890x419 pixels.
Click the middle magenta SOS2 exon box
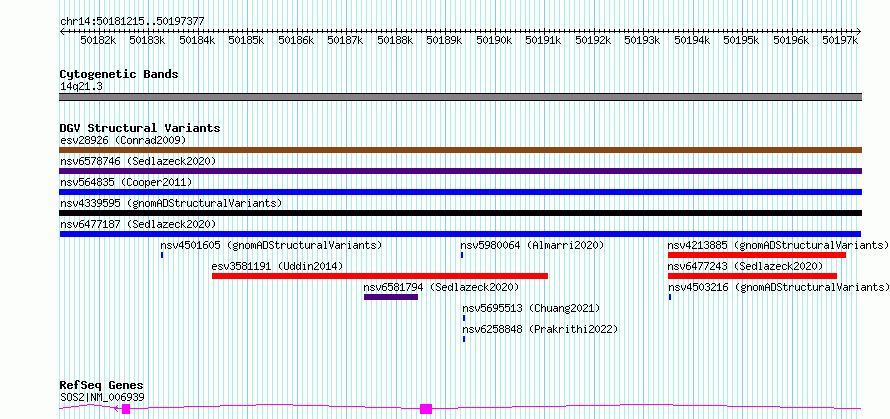pyautogui.click(x=426, y=409)
